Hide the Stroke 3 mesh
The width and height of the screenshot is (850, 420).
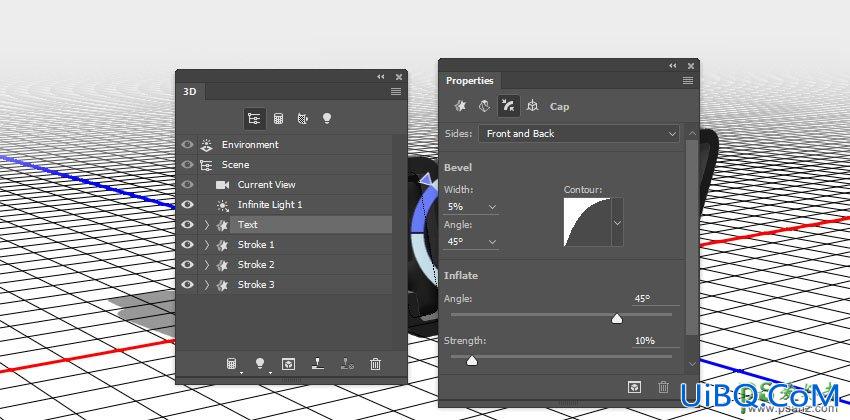pos(187,285)
